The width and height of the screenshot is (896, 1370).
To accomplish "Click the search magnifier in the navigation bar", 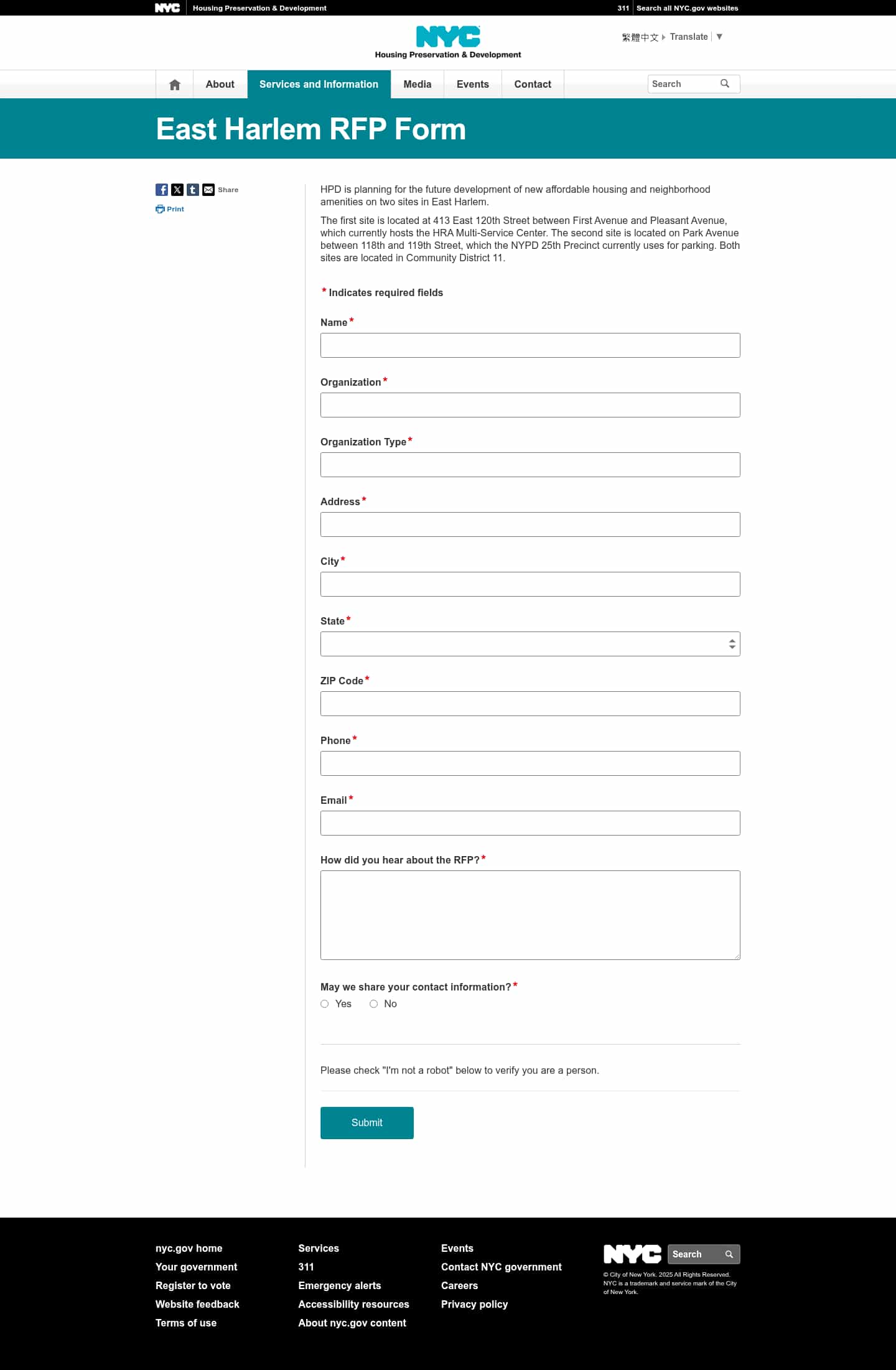I will point(726,83).
